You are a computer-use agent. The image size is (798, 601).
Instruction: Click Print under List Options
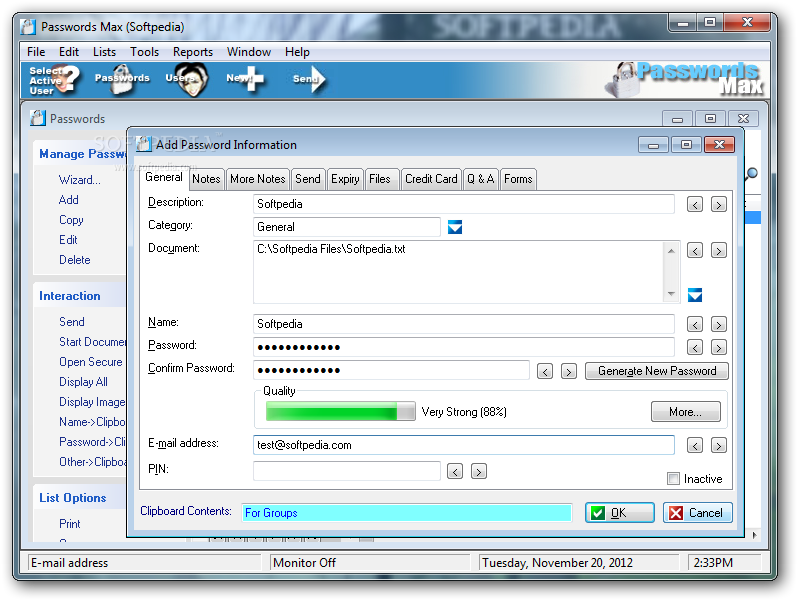70,524
